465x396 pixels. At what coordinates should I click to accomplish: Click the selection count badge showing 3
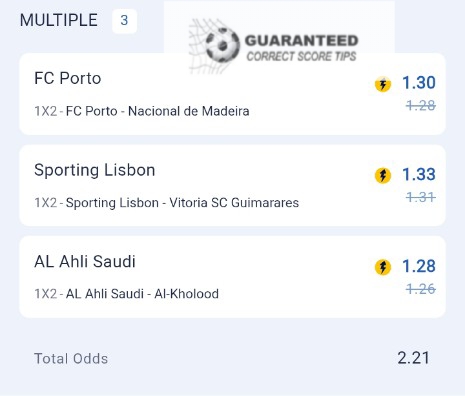tap(124, 21)
